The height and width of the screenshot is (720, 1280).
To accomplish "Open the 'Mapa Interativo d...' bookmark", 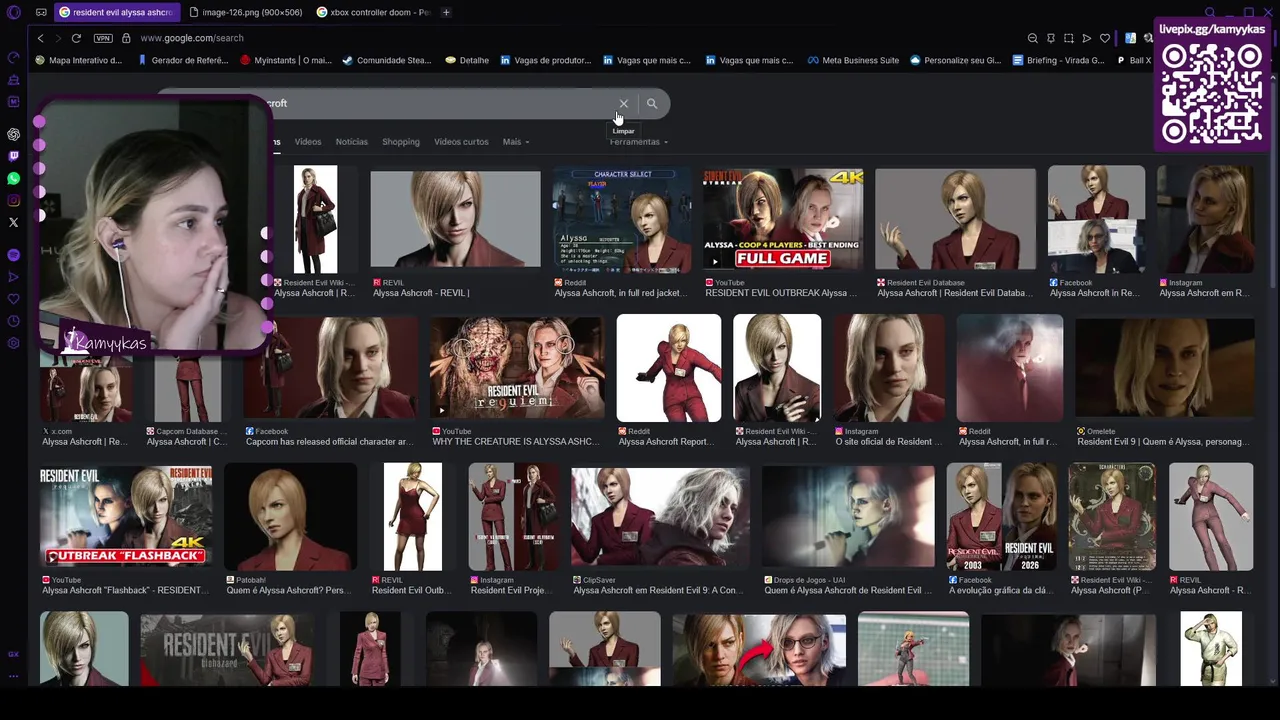I will [78, 60].
